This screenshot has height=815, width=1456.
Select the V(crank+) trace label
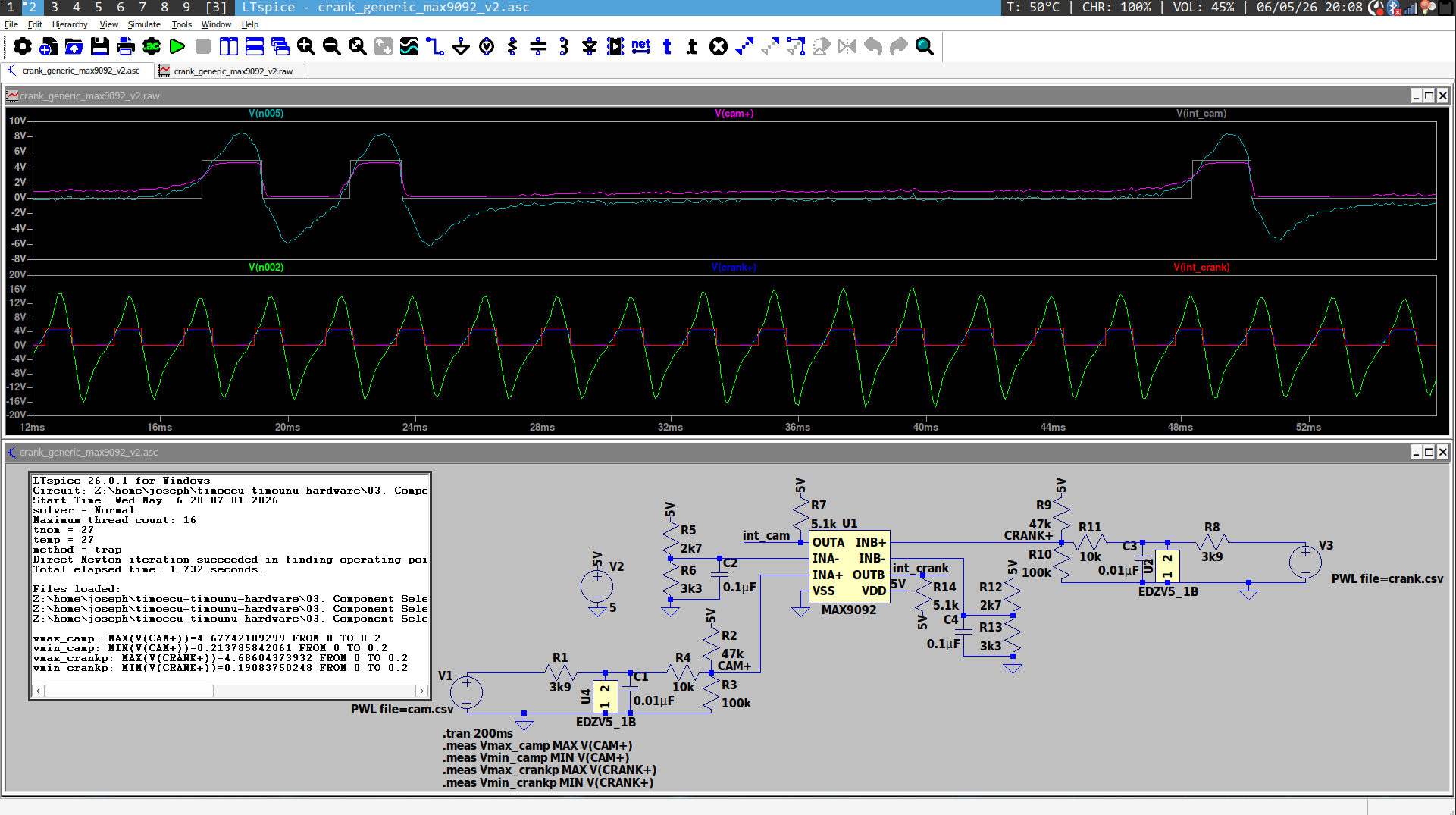(x=734, y=268)
